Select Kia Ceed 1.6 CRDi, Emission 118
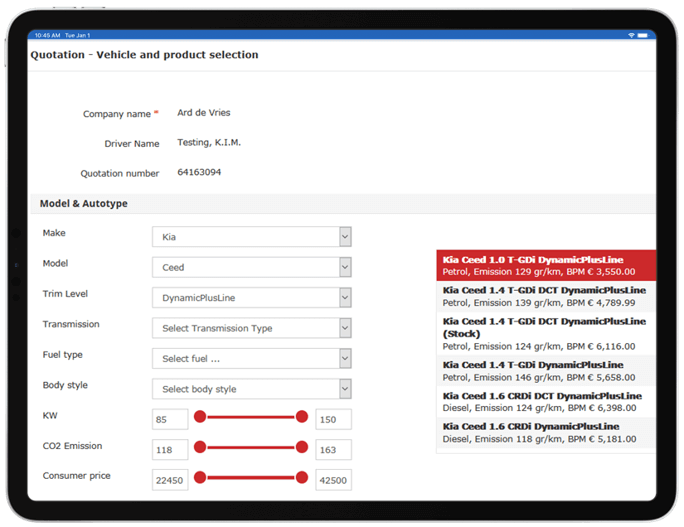Image resolution: width=684 pixels, height=527 pixels. [x=546, y=433]
